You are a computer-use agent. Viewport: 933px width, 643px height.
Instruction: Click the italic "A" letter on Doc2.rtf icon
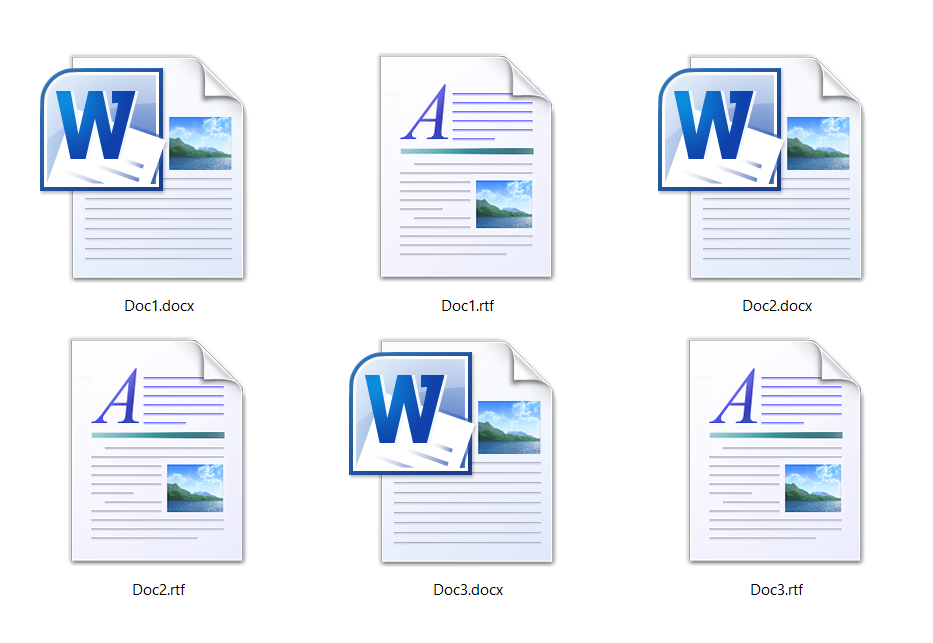pos(117,397)
